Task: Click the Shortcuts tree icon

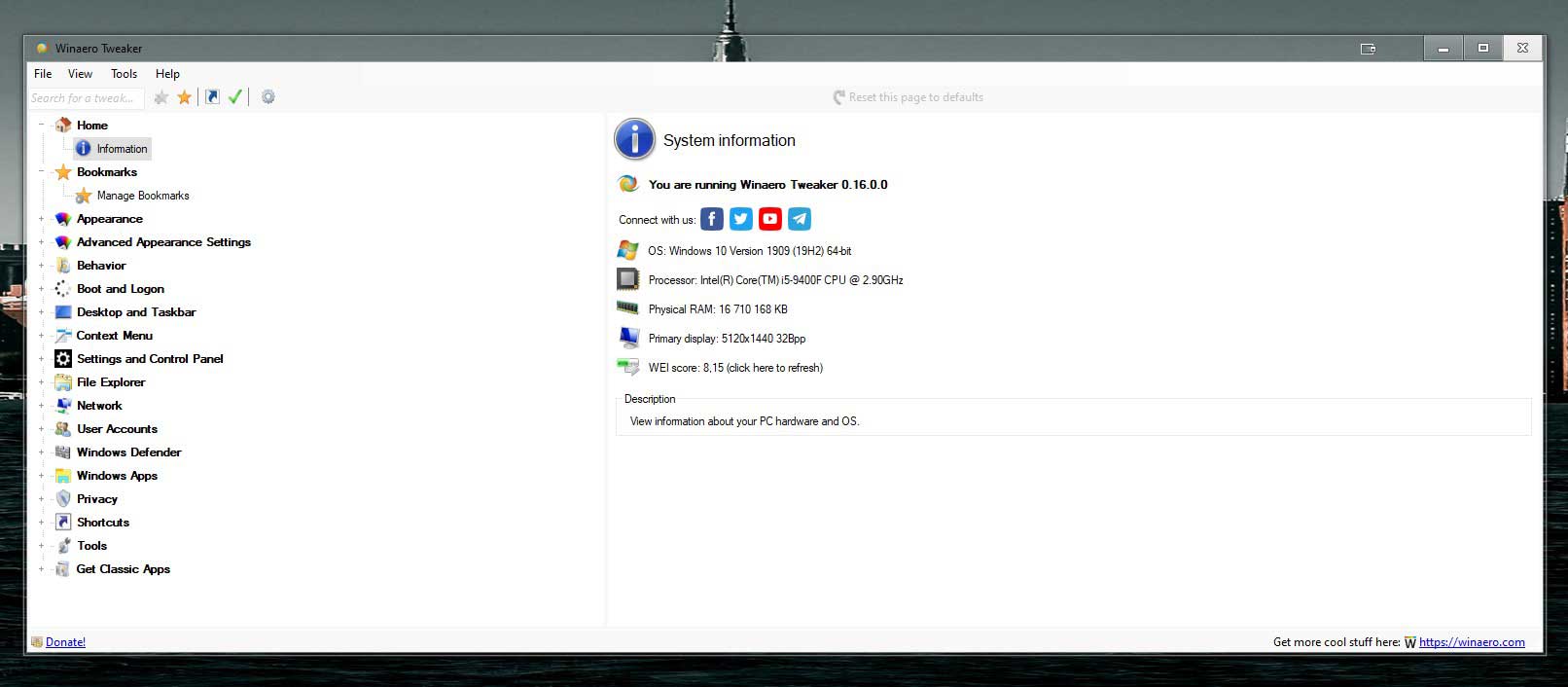Action: click(x=63, y=523)
